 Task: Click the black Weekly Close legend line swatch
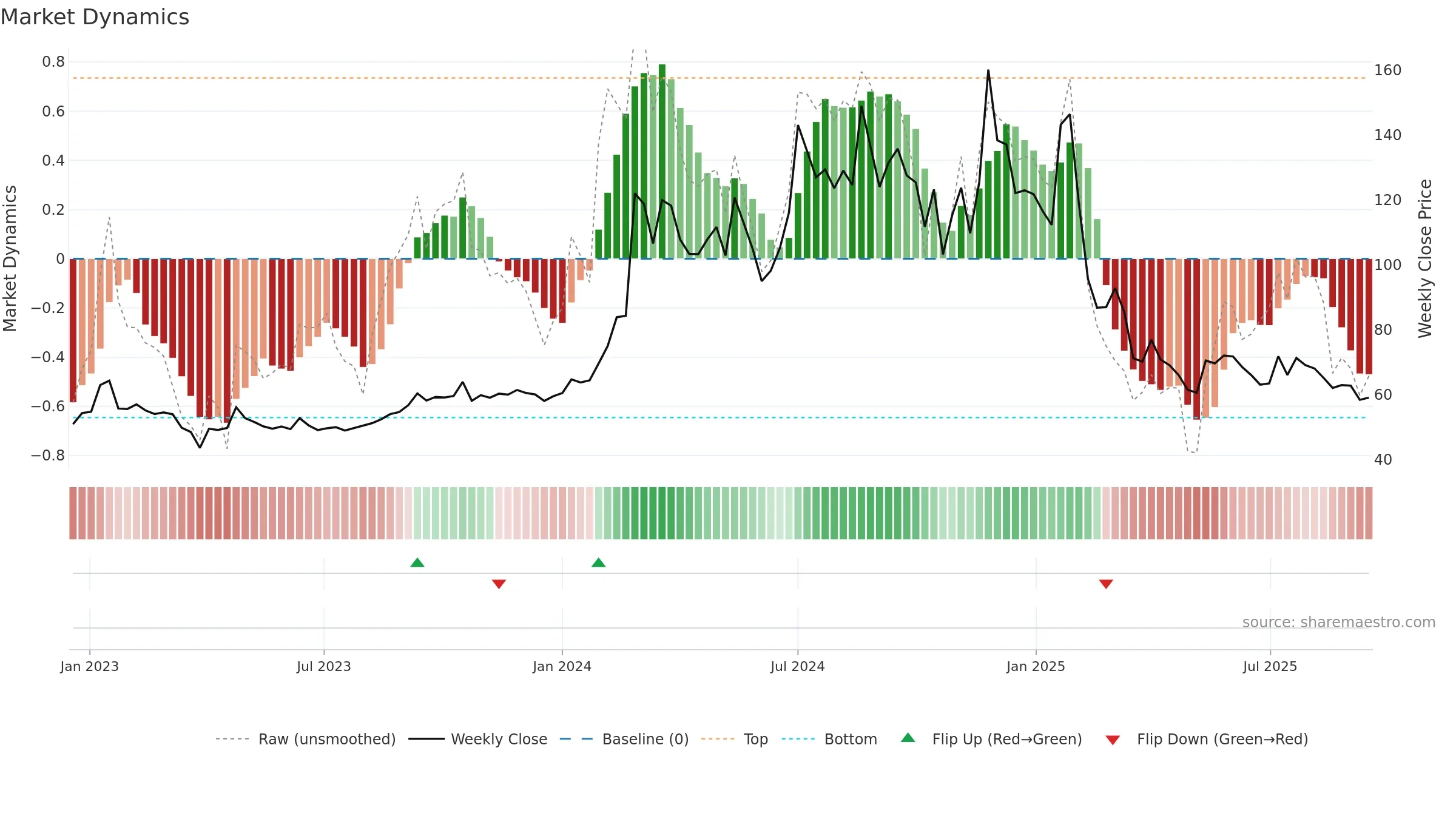coord(426,739)
